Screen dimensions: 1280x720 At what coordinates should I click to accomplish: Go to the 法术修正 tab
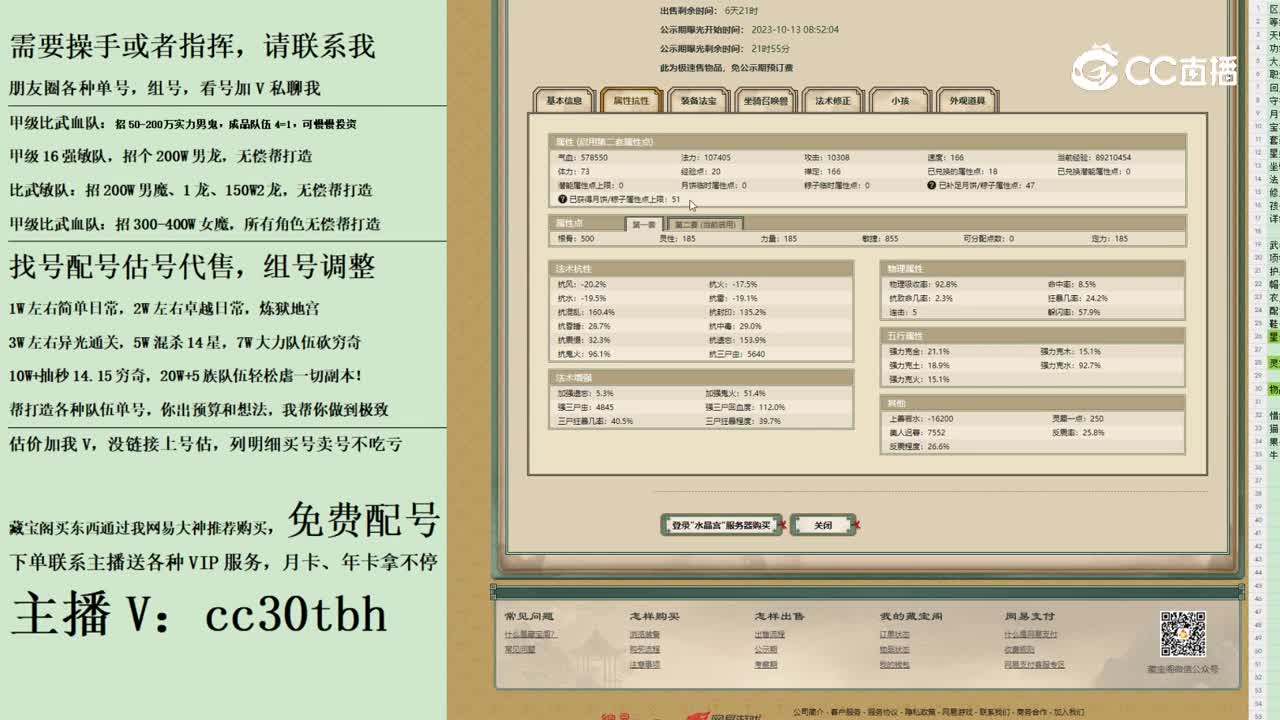[833, 101]
